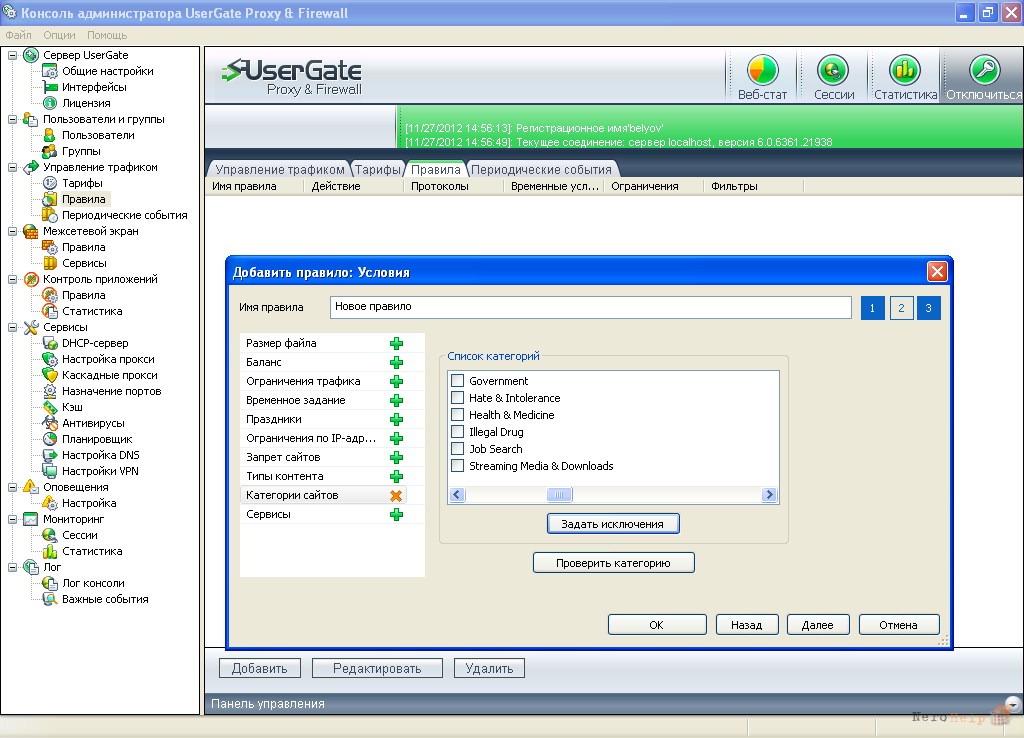Go back with the Назад button
This screenshot has height=738, width=1024.
[746, 625]
